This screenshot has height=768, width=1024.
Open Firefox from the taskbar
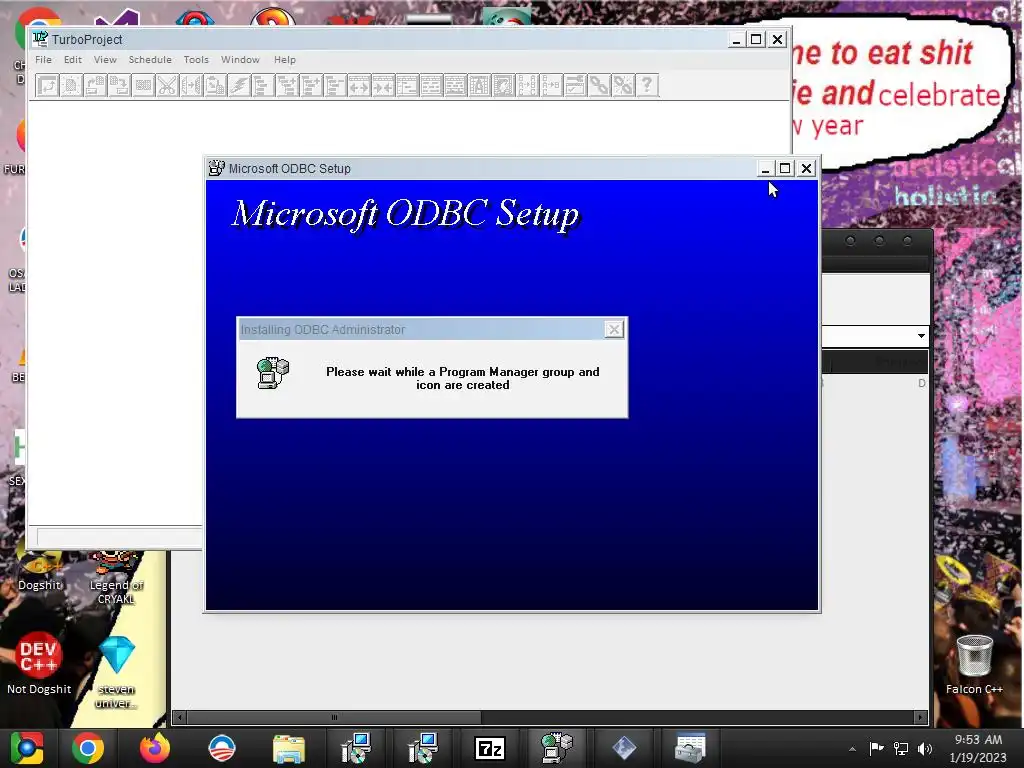coord(155,748)
